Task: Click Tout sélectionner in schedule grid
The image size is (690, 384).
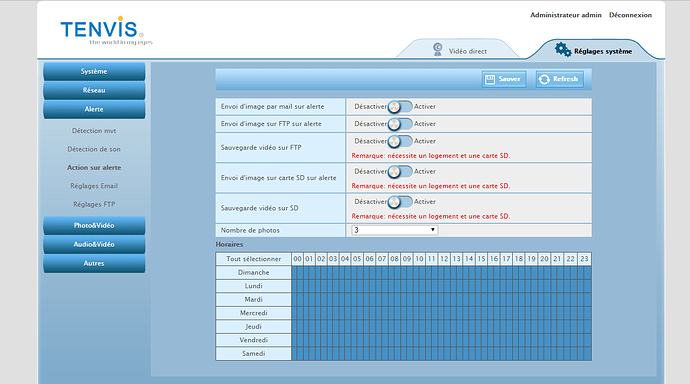Action: point(253,259)
